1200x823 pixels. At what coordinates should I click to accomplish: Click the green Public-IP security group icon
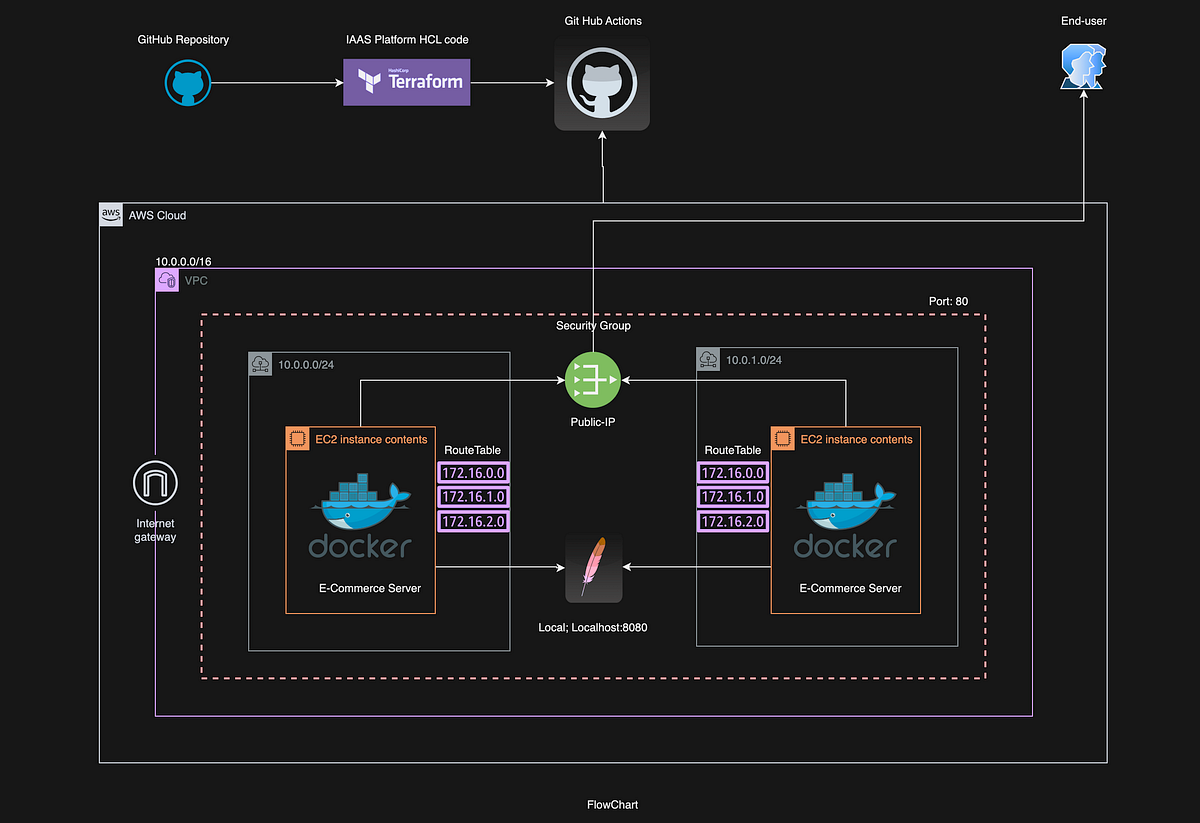[592, 380]
